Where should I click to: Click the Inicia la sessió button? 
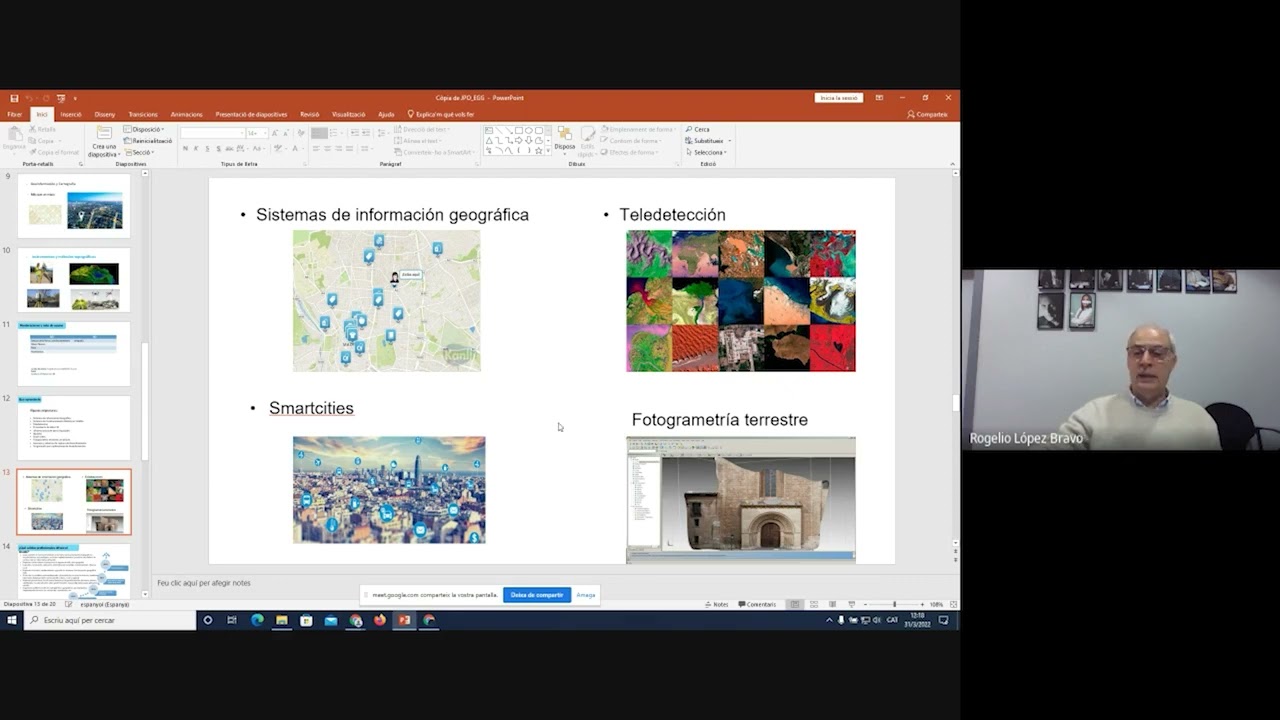pyautogui.click(x=839, y=98)
